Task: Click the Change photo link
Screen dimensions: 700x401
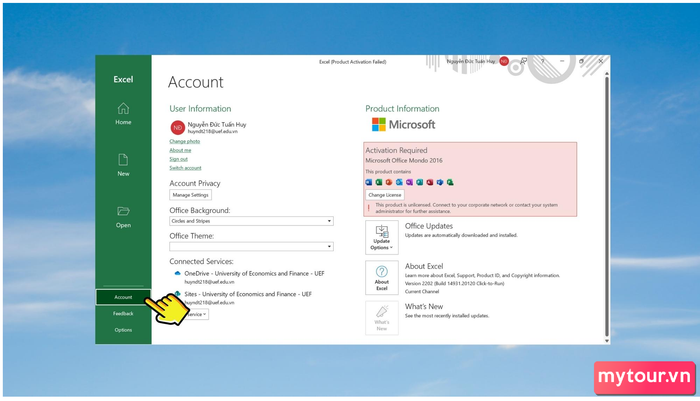Action: [185, 141]
